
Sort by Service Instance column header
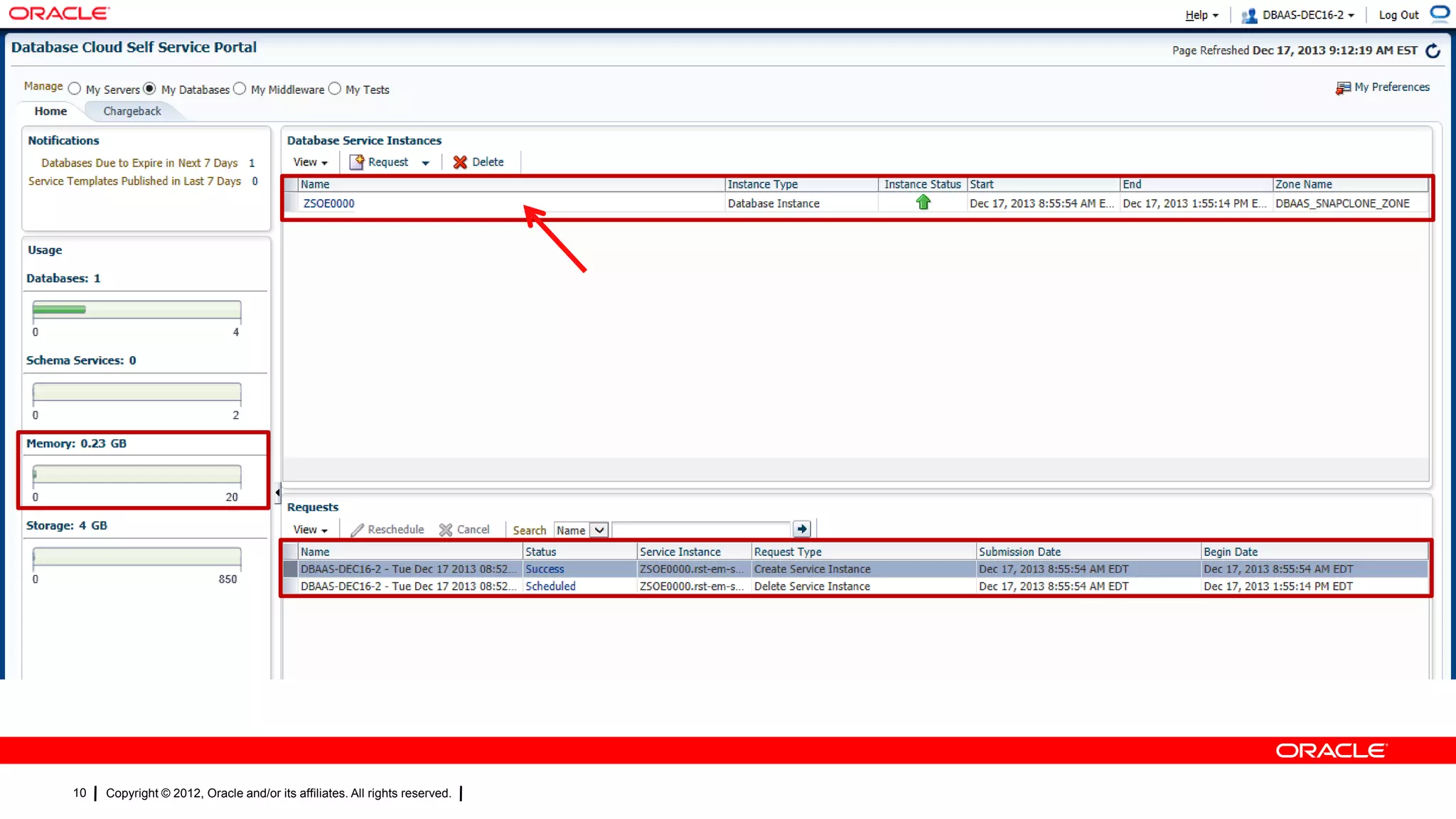point(693,552)
